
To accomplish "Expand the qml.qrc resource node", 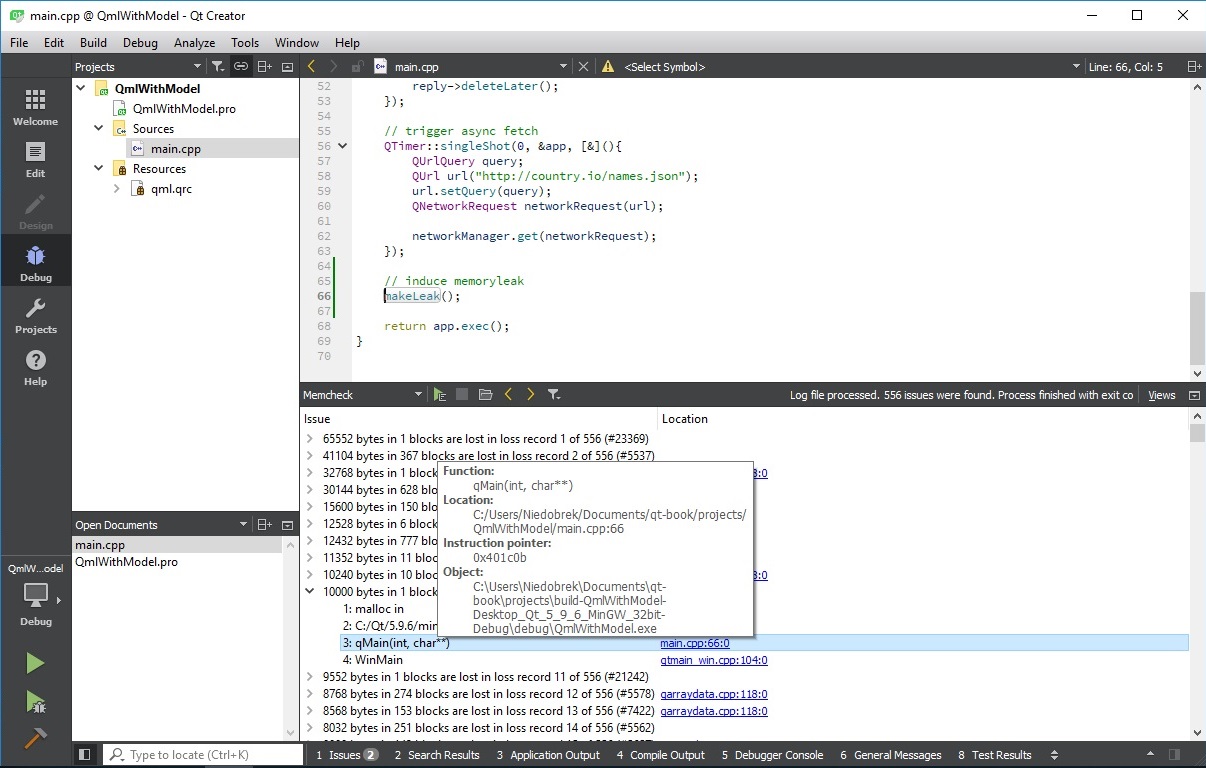I will point(117,189).
